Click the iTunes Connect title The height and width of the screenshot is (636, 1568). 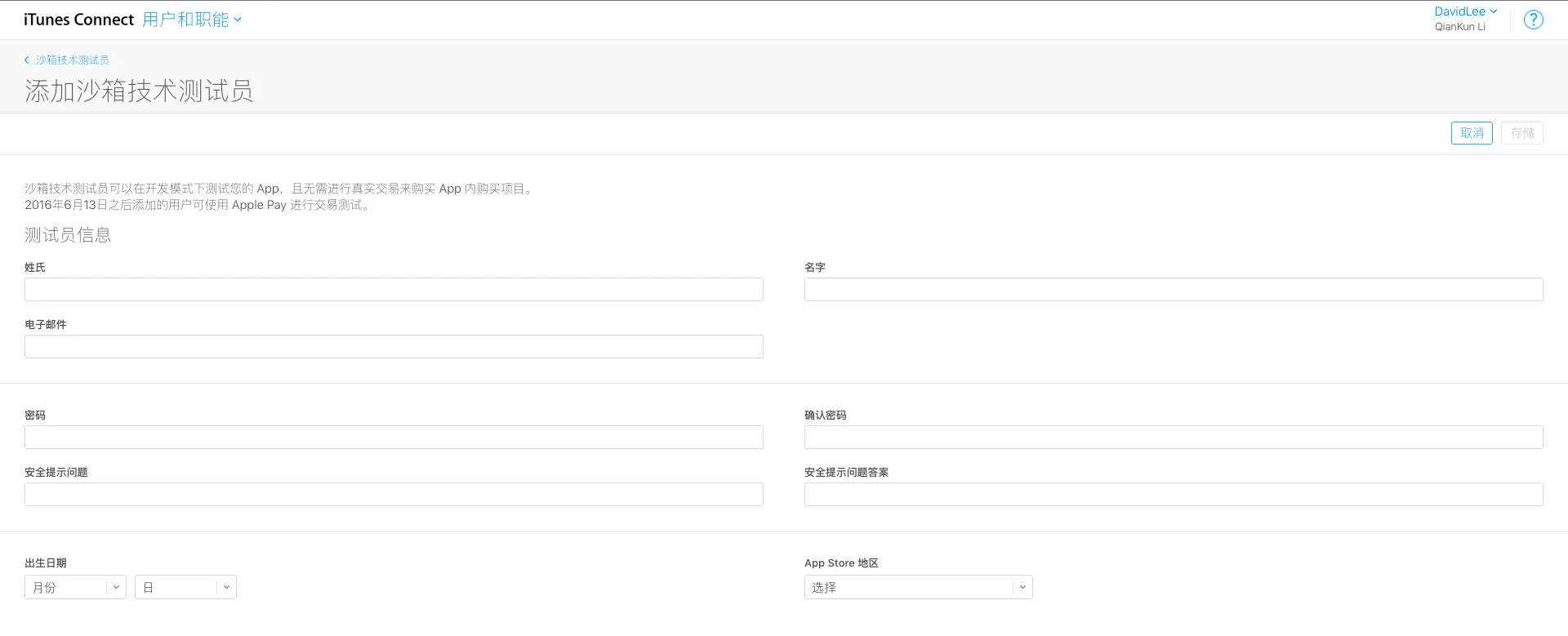(x=78, y=20)
